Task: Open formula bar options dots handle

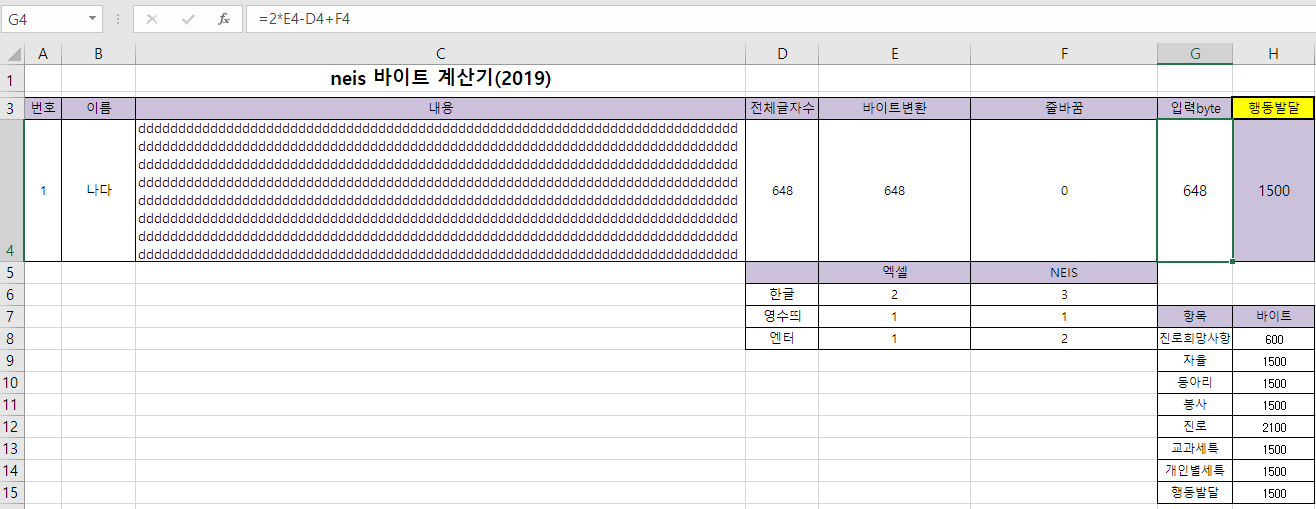Action: coord(118,19)
